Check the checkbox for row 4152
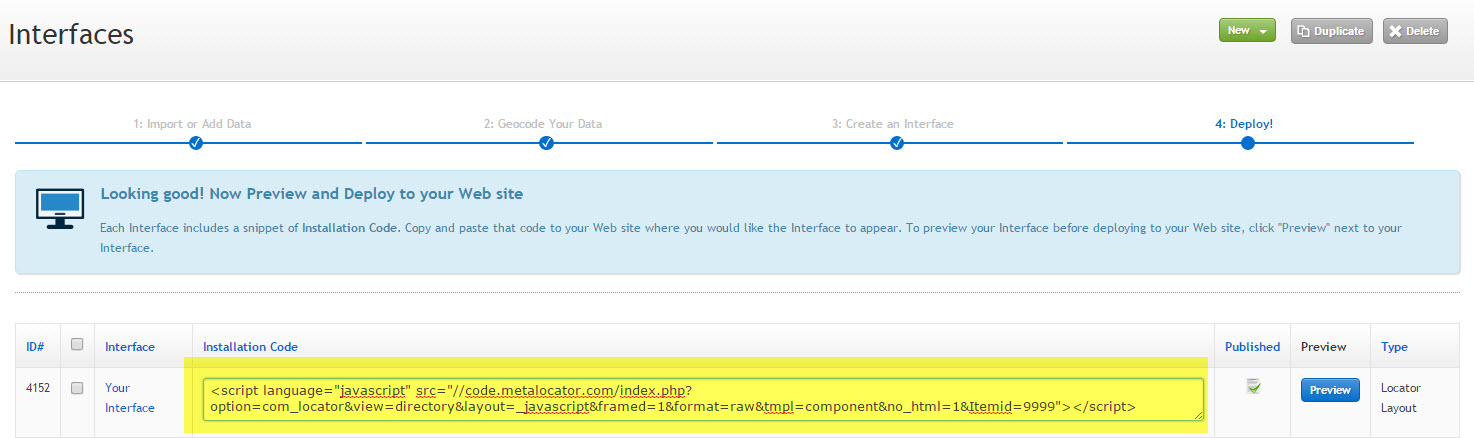Image resolution: width=1474 pixels, height=438 pixels. (77, 388)
